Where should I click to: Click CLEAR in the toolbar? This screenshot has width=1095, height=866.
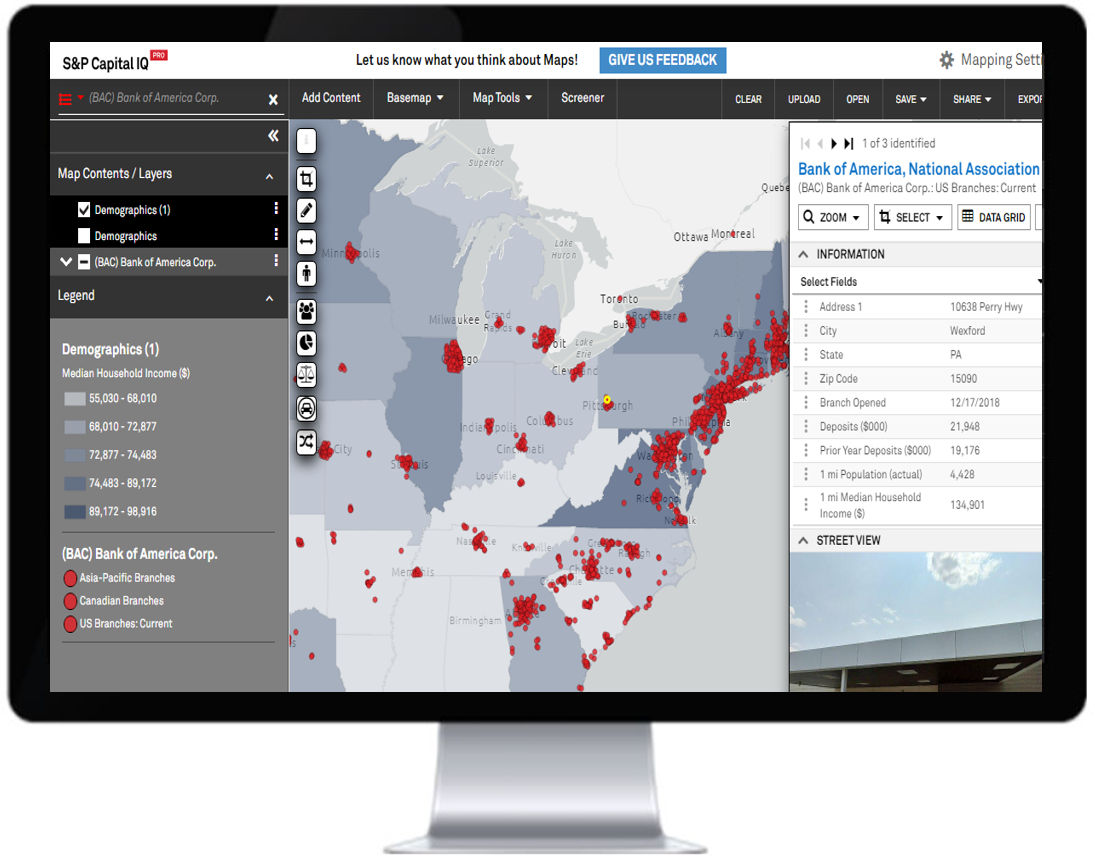[748, 99]
